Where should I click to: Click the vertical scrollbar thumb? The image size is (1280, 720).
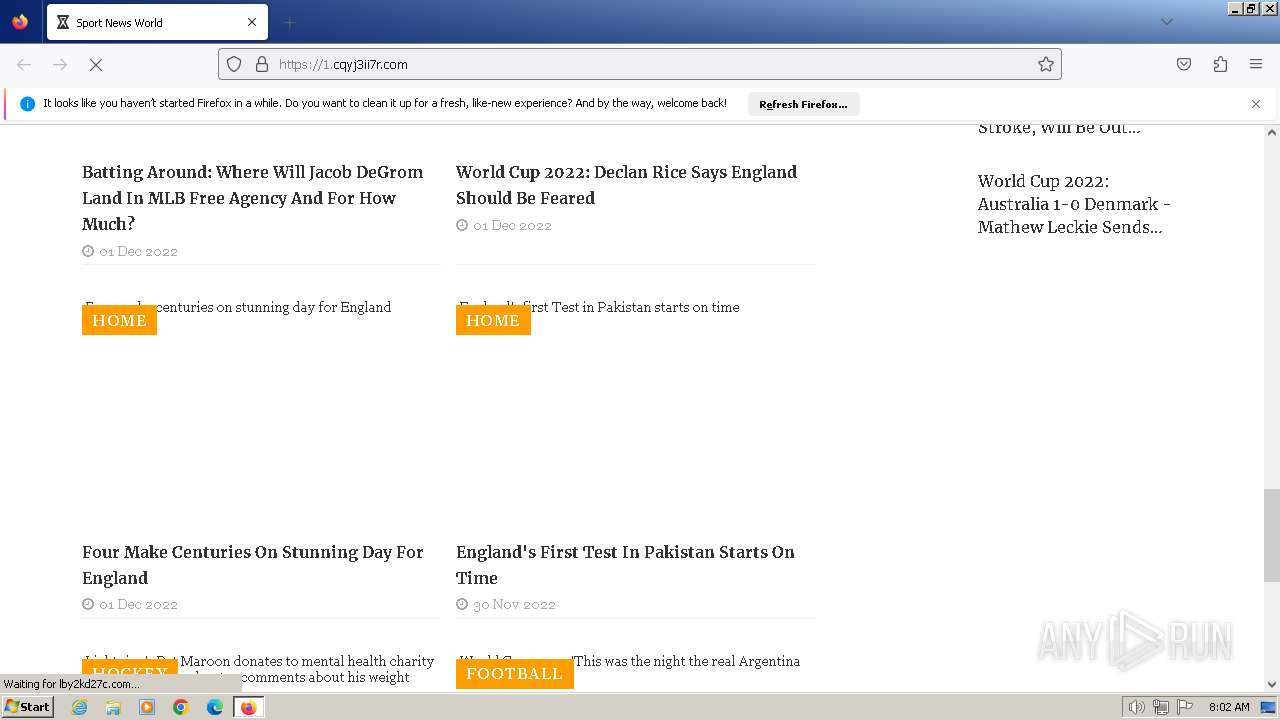tap(1272, 535)
